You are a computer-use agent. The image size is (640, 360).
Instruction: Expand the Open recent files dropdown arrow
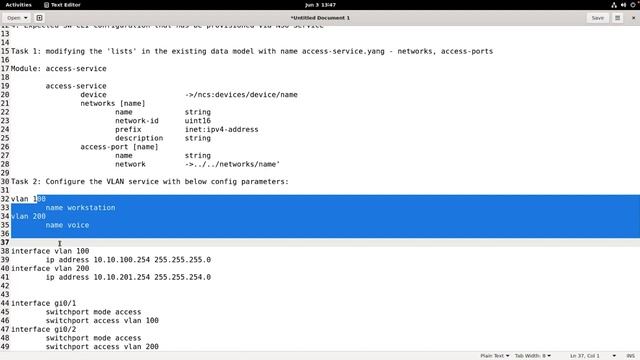[26, 18]
